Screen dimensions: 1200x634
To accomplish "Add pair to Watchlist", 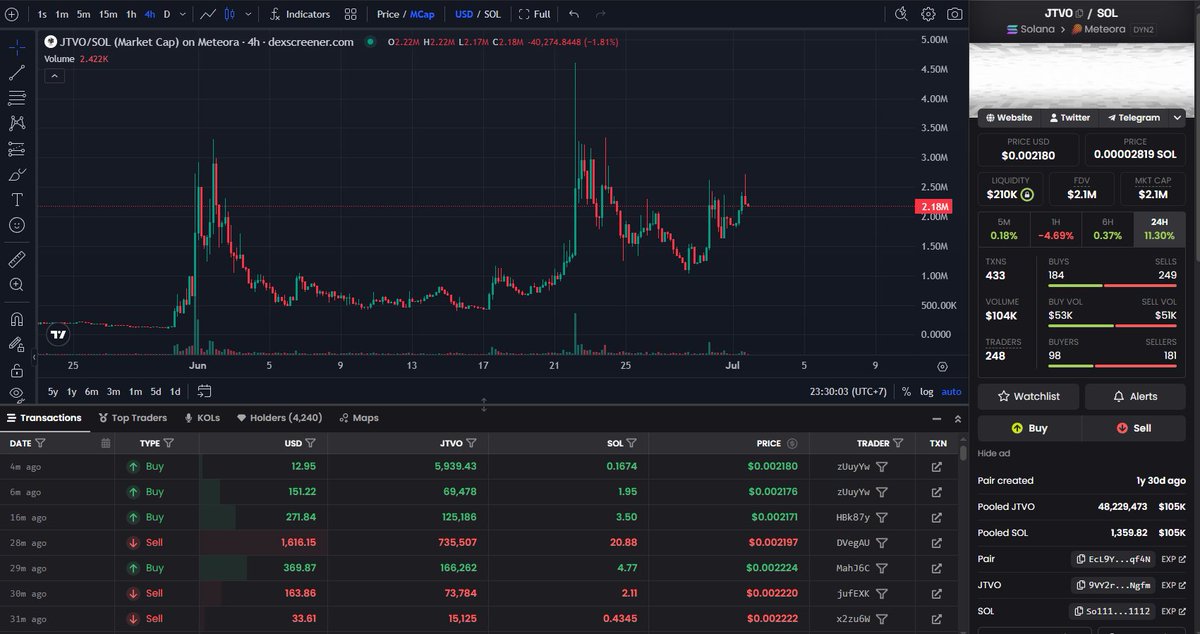I will tap(1029, 397).
